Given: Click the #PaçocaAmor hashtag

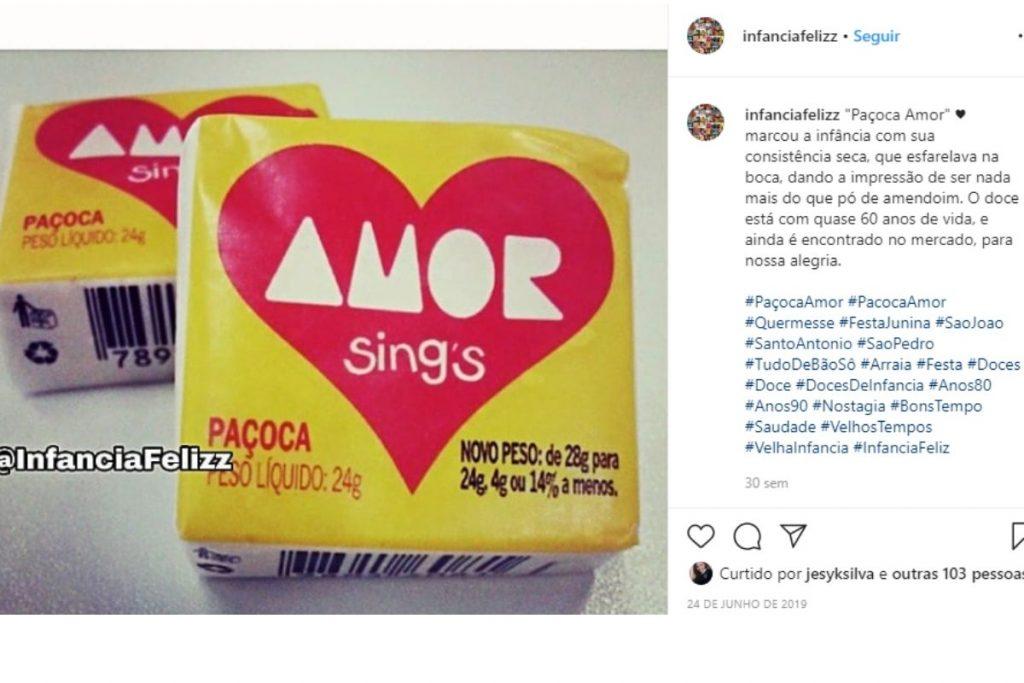Looking at the screenshot, I should (x=793, y=302).
